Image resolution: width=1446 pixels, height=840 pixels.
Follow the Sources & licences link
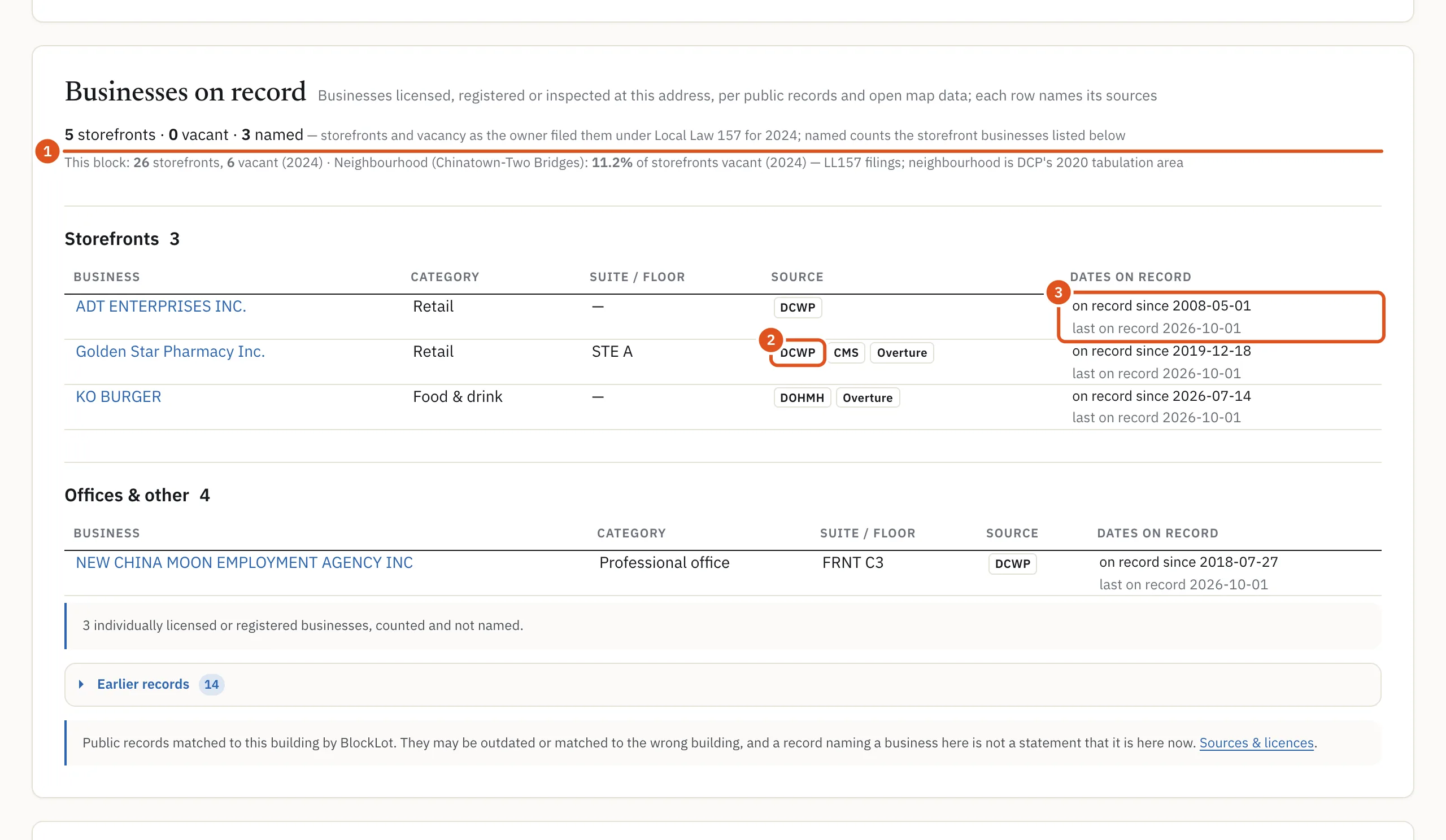tap(1256, 742)
